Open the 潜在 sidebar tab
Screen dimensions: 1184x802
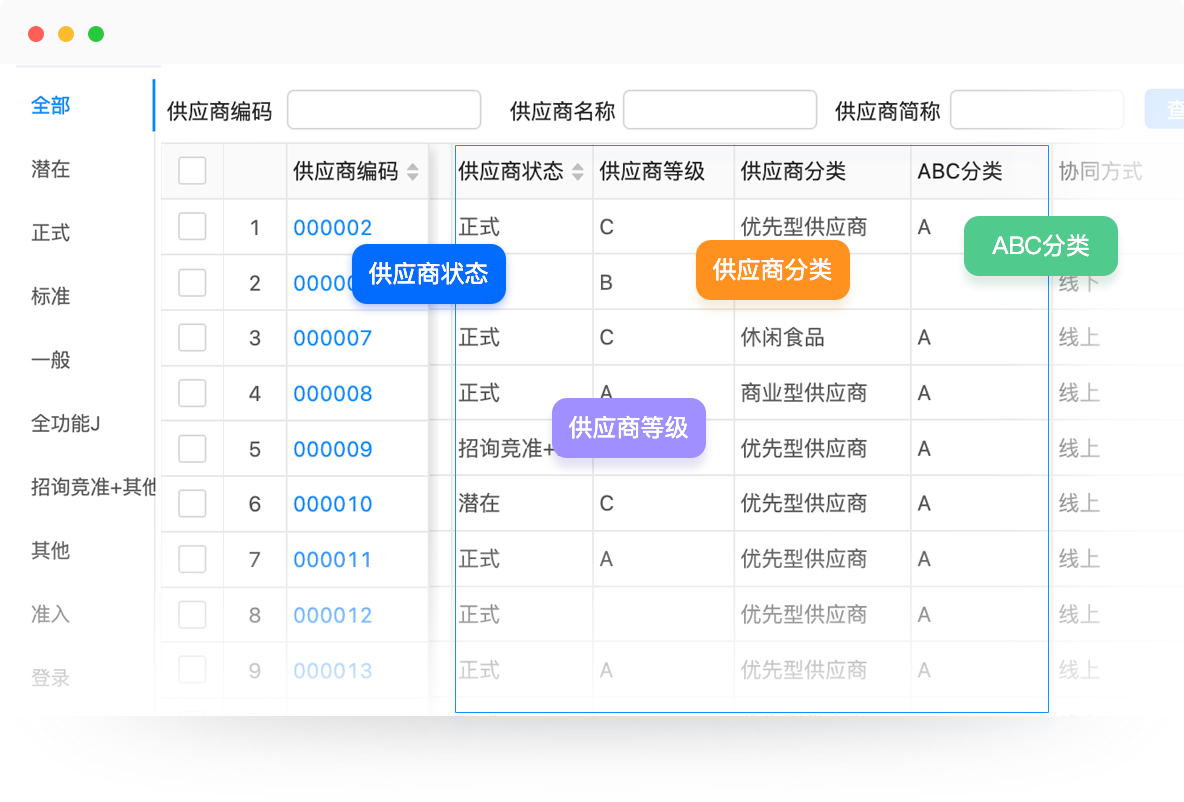tap(51, 169)
